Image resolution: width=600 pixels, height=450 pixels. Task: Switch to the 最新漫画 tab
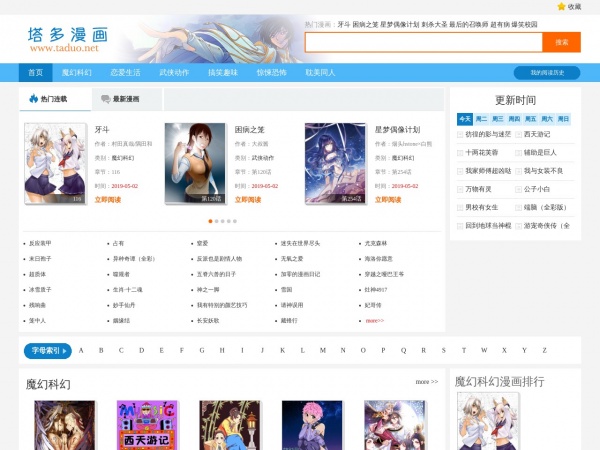(127, 99)
